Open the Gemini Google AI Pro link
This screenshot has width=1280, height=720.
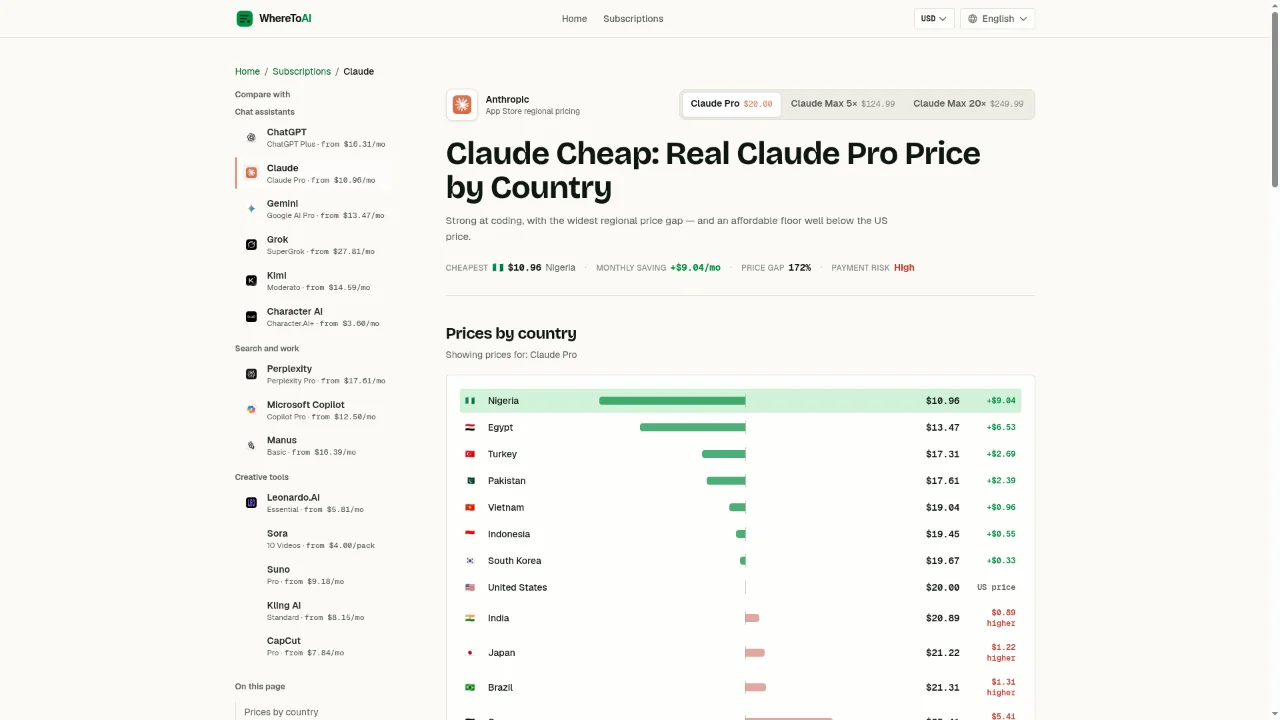click(315, 209)
